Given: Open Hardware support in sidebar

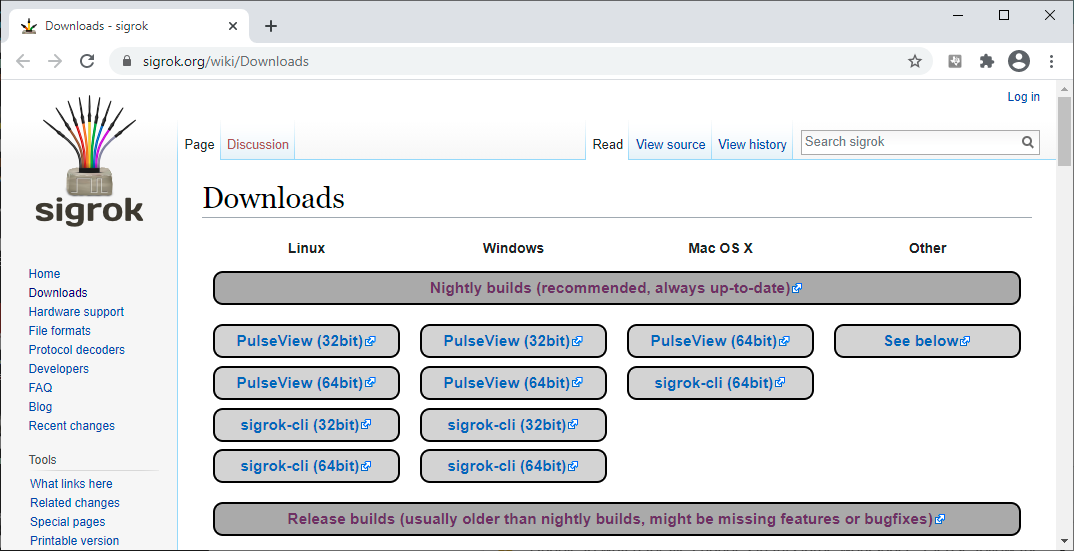Looking at the screenshot, I should pos(76,312).
